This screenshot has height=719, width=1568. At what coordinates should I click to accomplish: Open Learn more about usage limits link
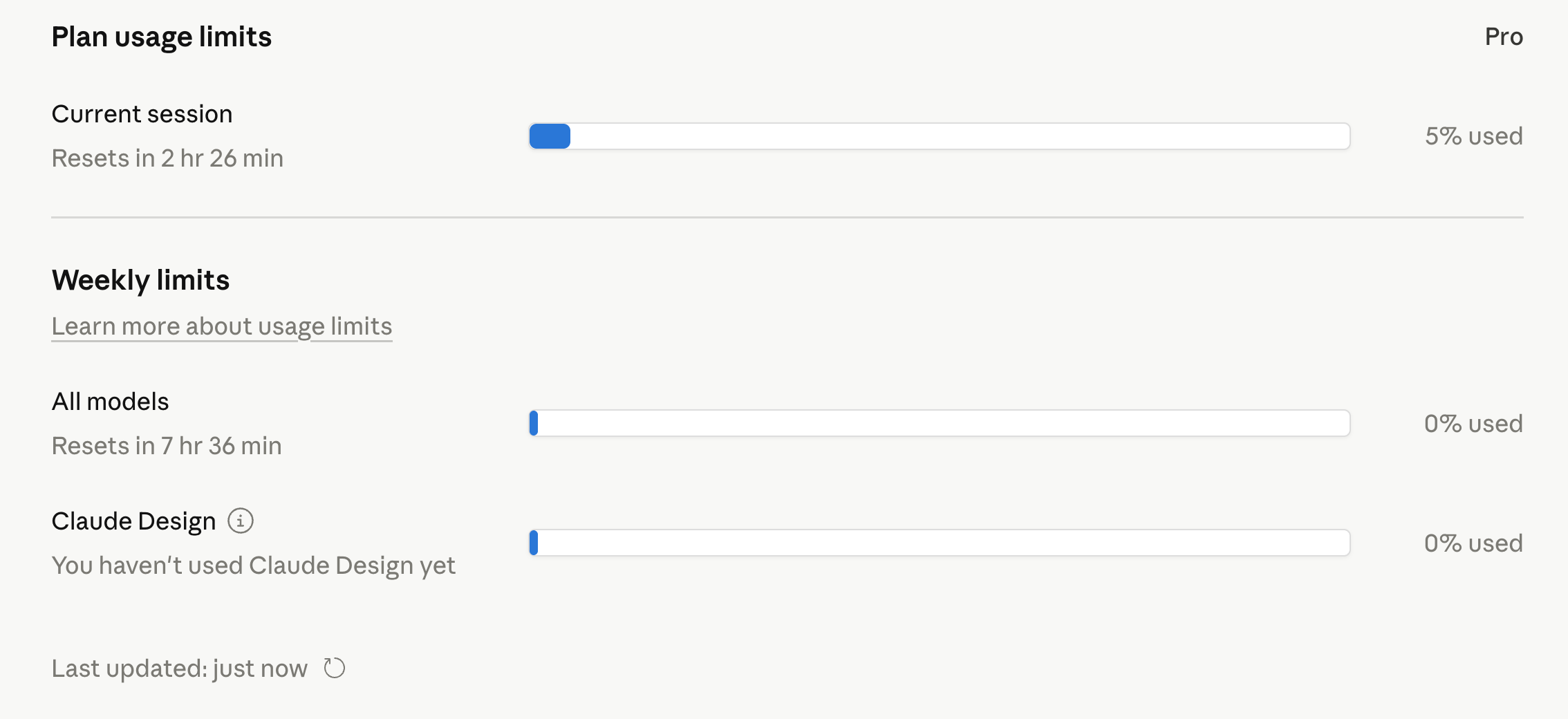pyautogui.click(x=222, y=326)
